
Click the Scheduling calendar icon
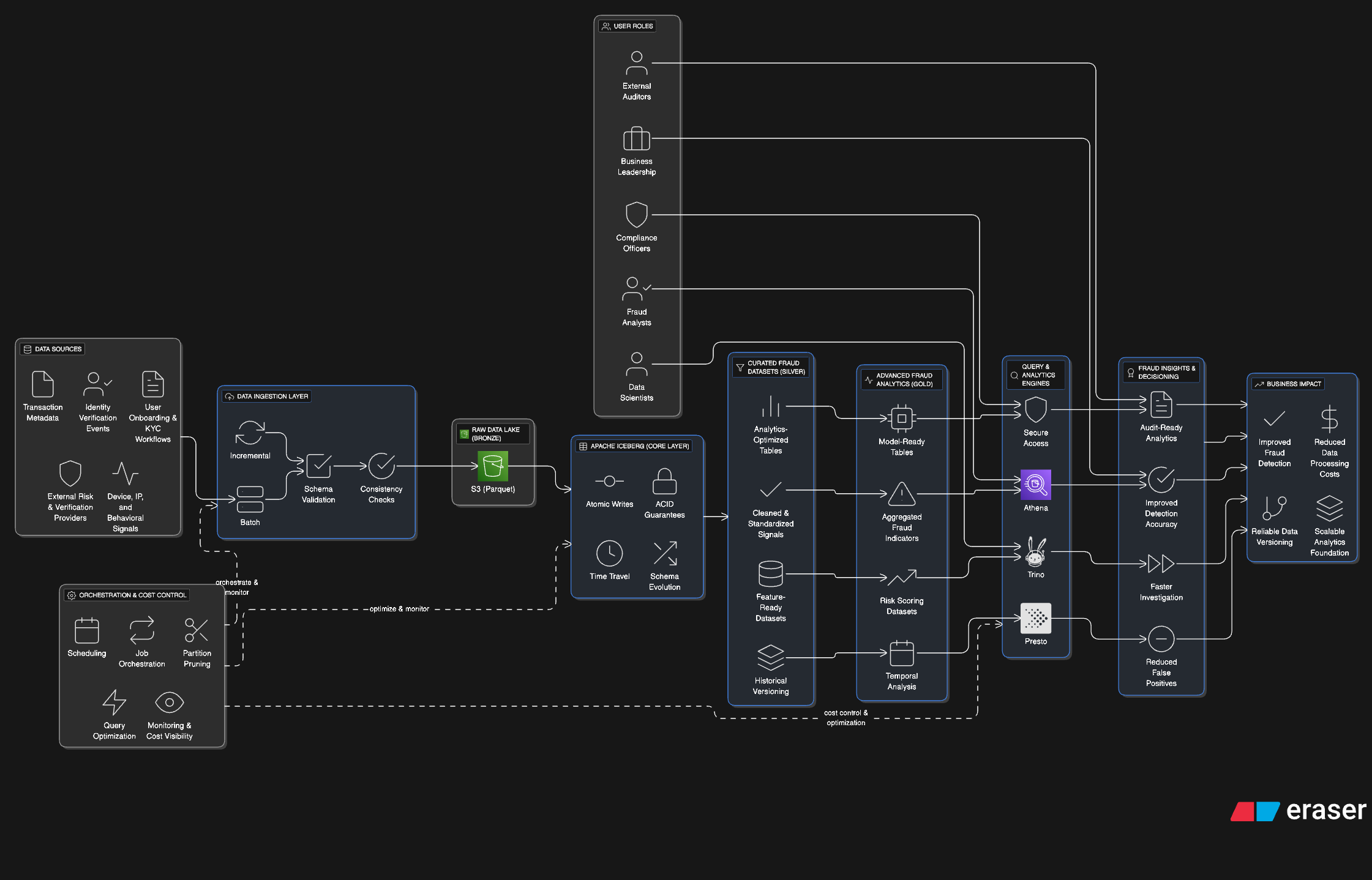[x=86, y=630]
